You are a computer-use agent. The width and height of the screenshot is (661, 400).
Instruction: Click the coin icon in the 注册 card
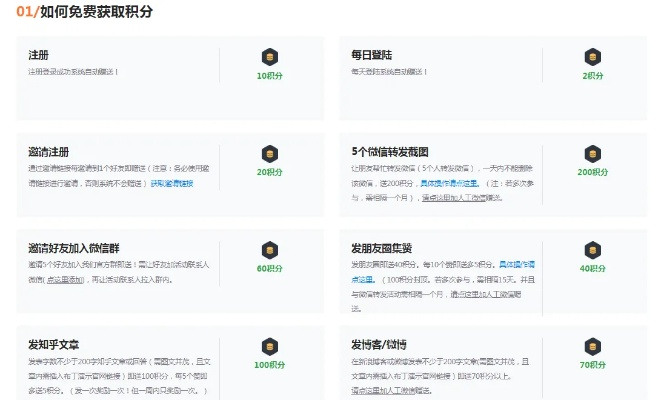tap(269, 57)
